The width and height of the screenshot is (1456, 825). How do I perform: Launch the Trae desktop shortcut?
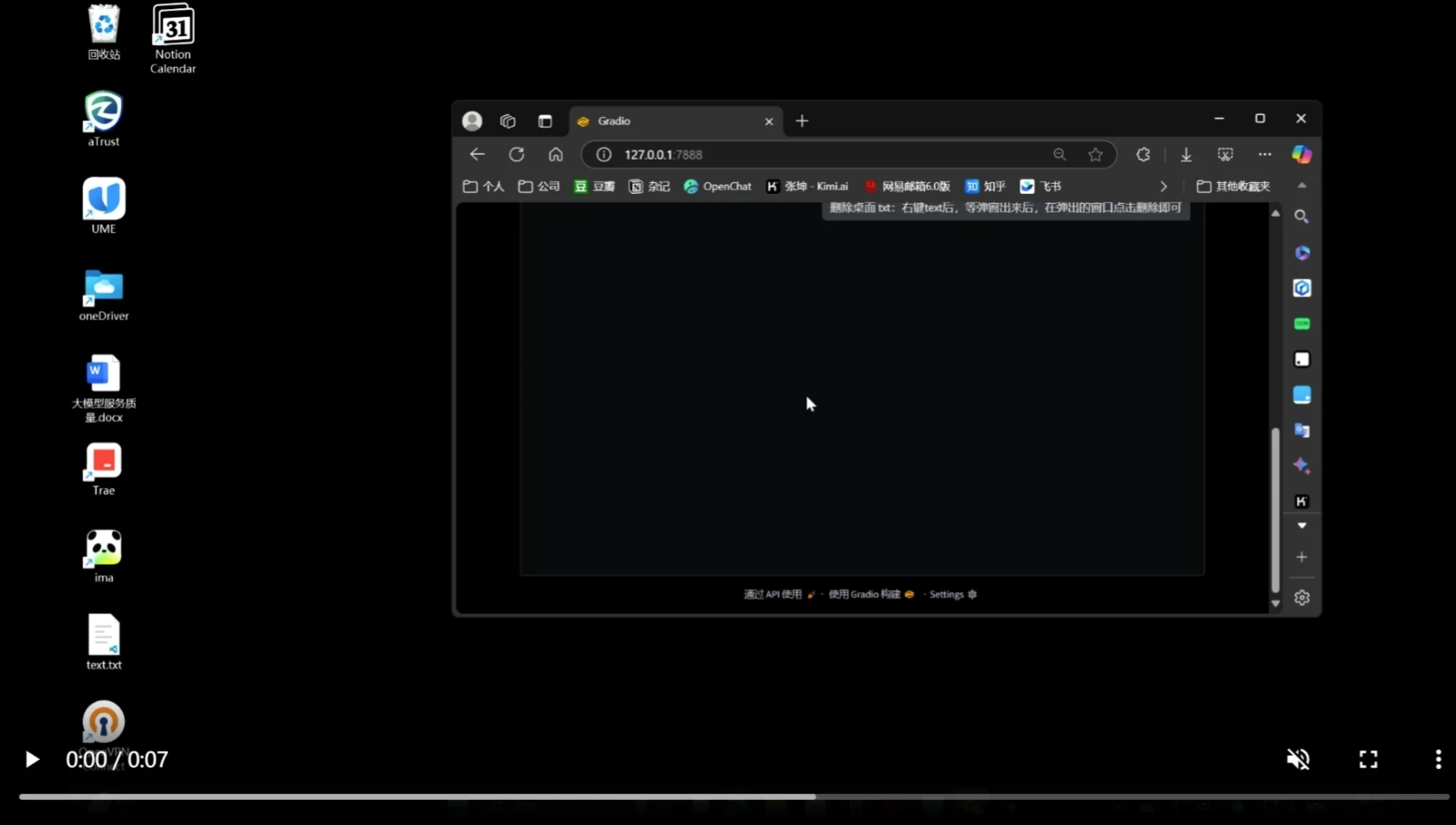click(x=104, y=469)
